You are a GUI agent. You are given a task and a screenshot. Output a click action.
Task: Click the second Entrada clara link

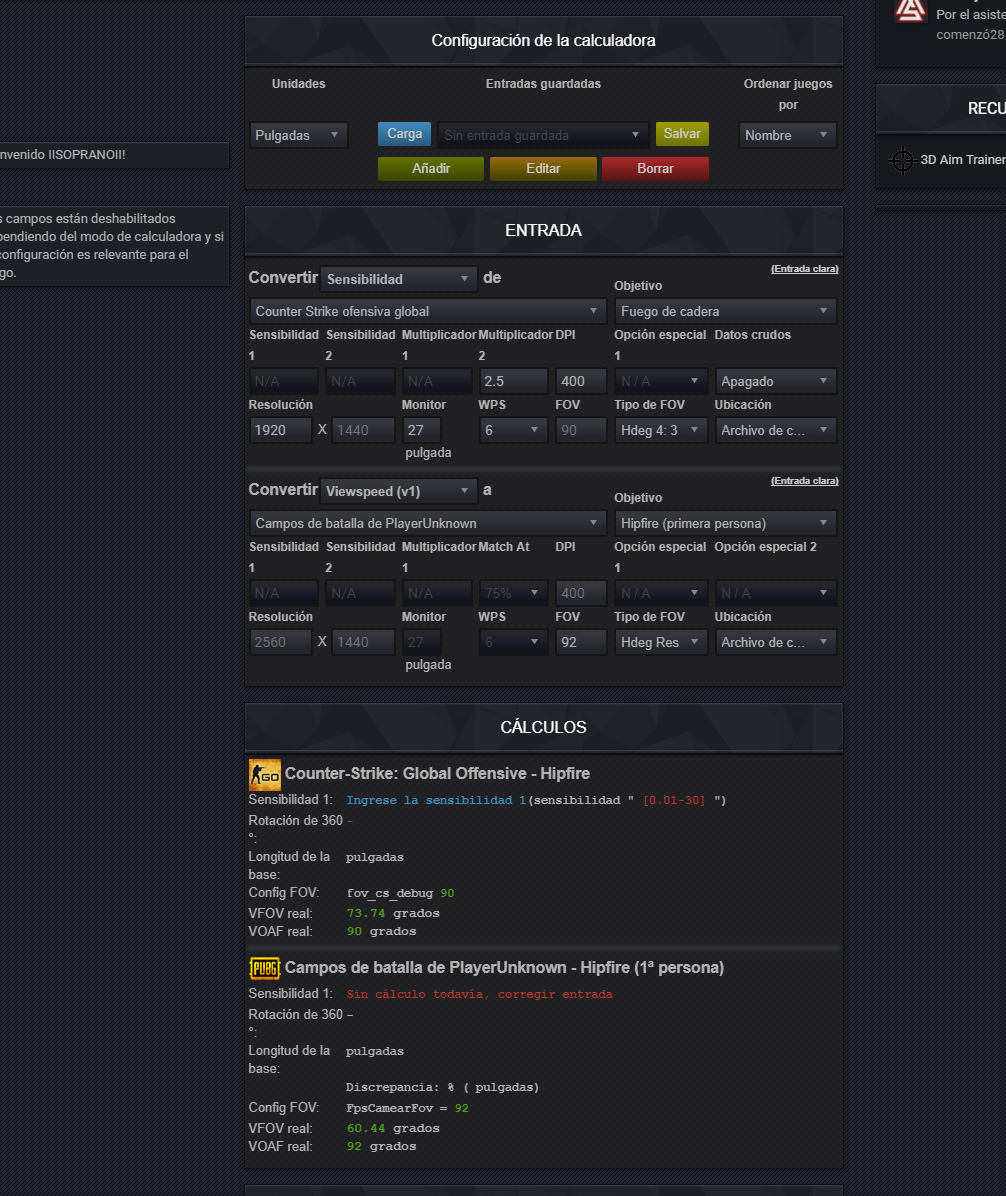tap(805, 481)
